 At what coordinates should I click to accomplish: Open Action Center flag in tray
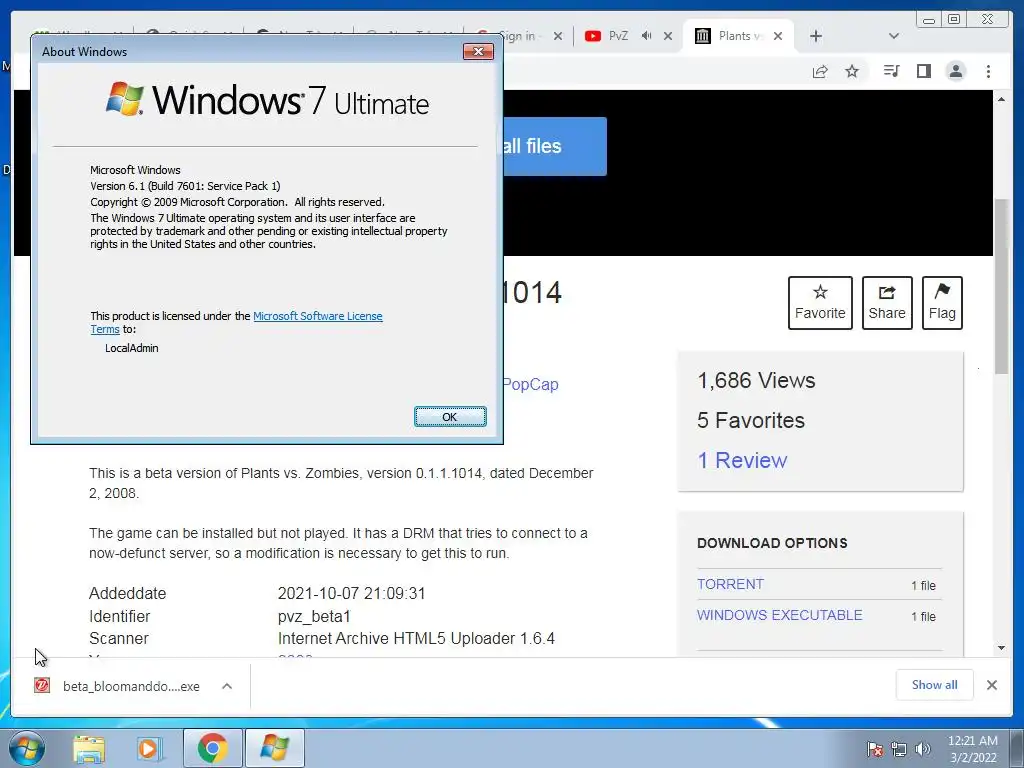coord(875,749)
